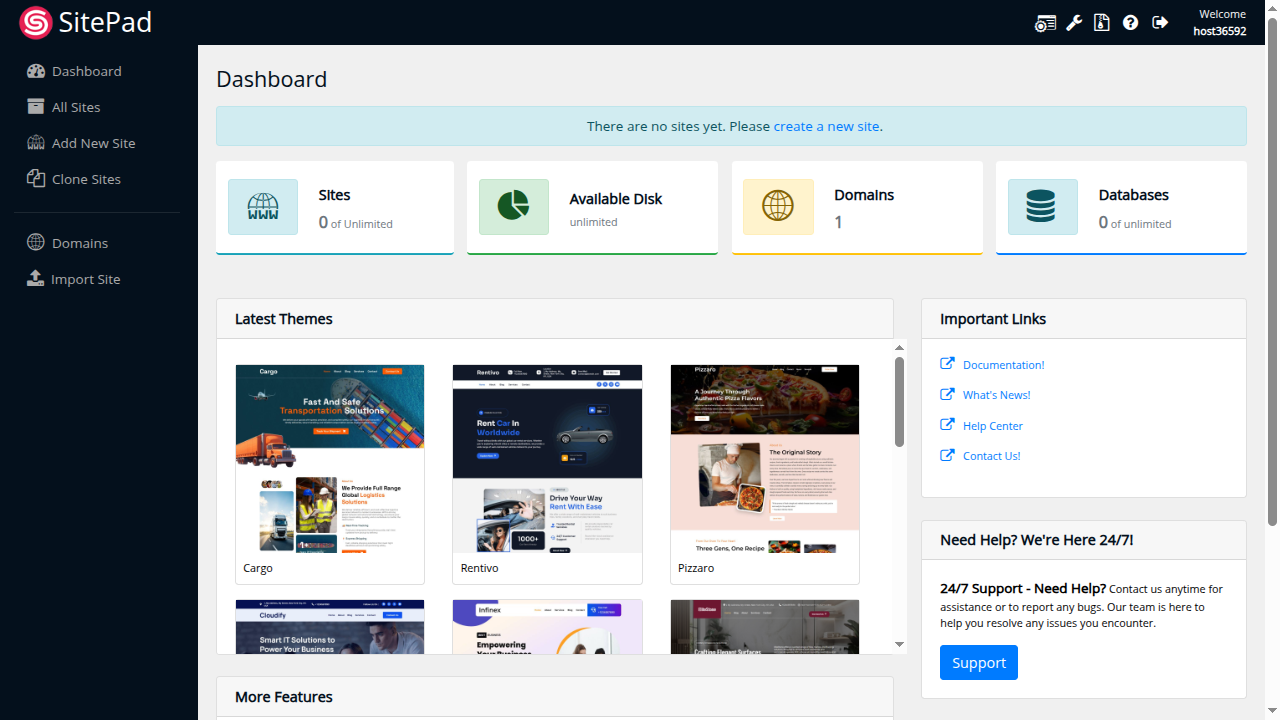Click the Latest Themes panel header
1280x720 pixels.
[x=555, y=319]
